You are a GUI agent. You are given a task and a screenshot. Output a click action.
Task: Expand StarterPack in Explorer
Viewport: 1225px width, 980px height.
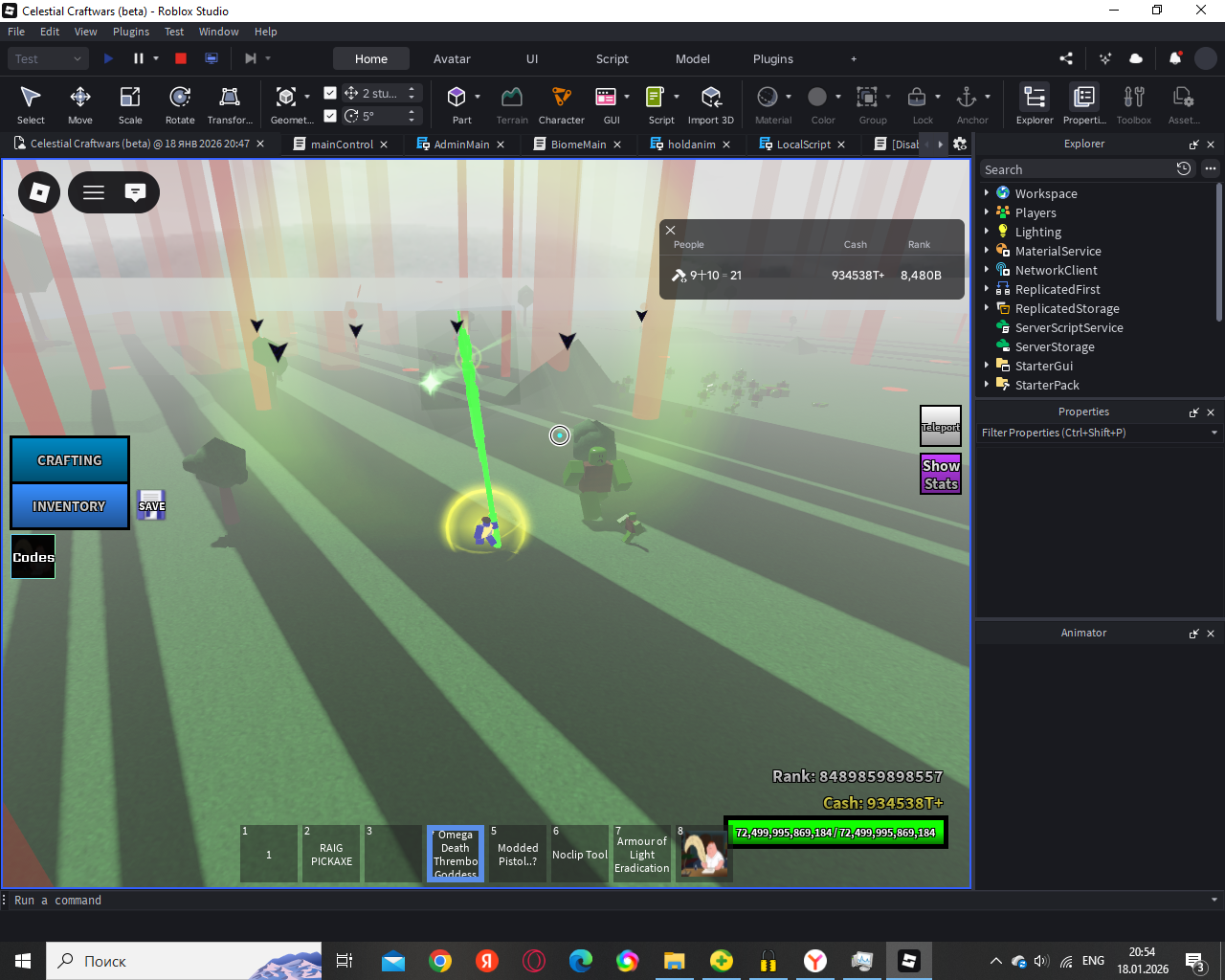click(x=987, y=384)
